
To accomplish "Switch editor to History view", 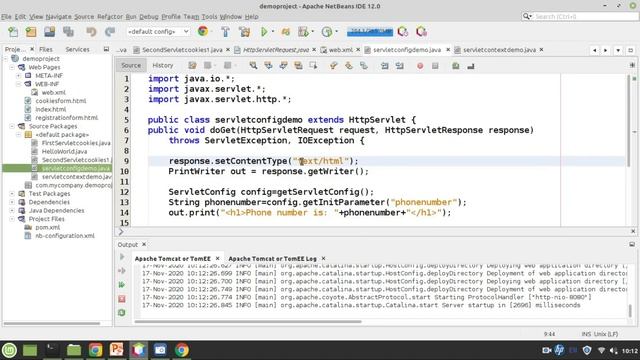I will (163, 65).
